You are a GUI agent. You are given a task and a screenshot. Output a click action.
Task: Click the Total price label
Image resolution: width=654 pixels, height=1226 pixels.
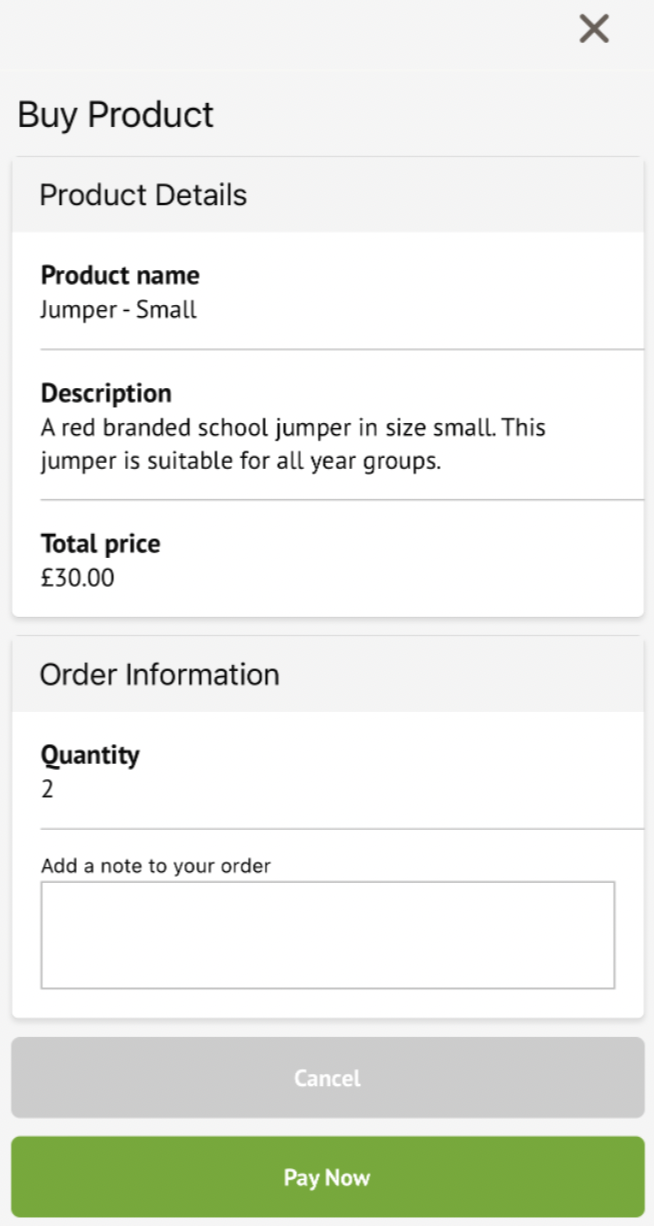(x=100, y=544)
